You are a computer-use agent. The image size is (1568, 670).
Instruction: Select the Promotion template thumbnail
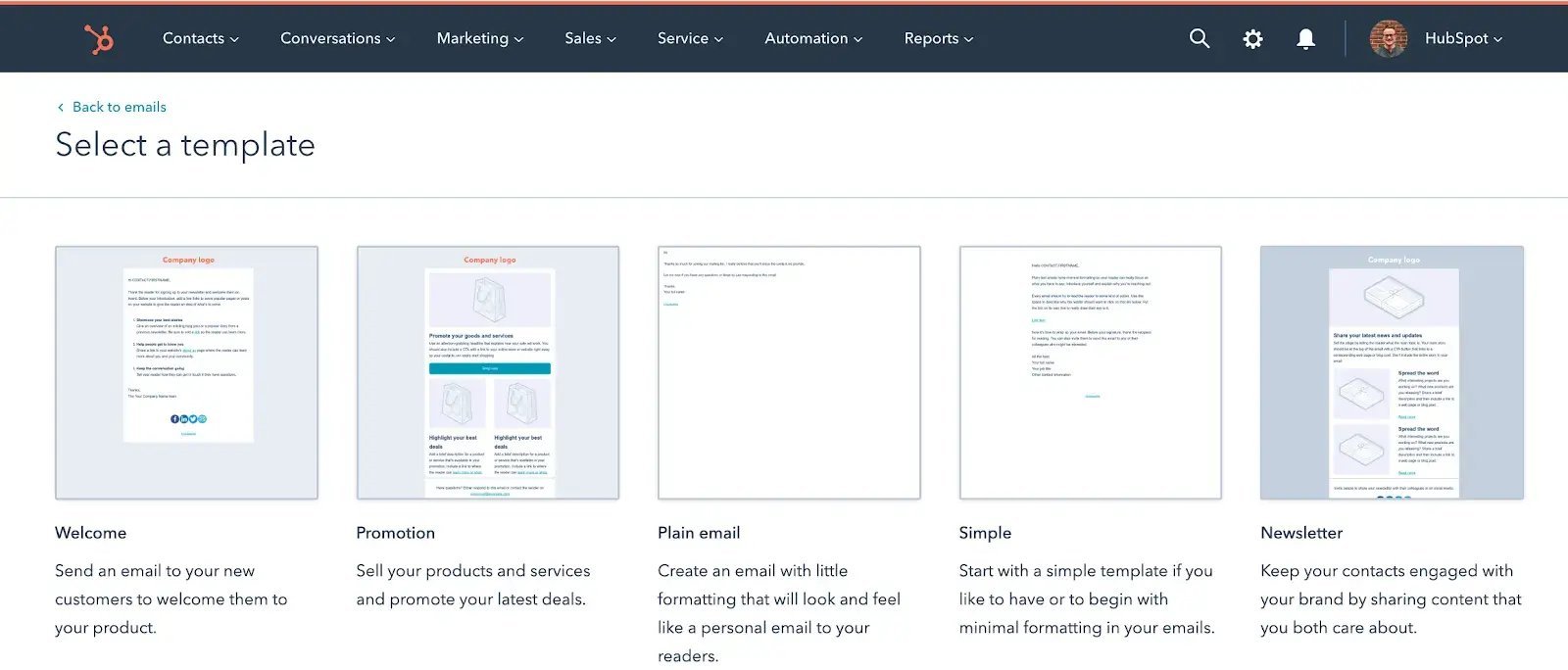point(488,372)
